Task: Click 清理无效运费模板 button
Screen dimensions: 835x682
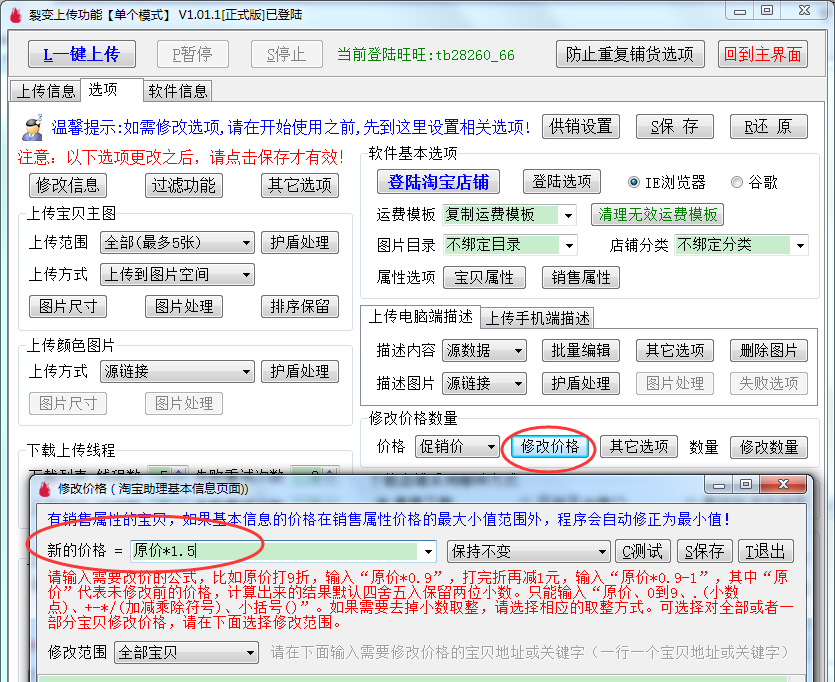Action: (x=658, y=215)
